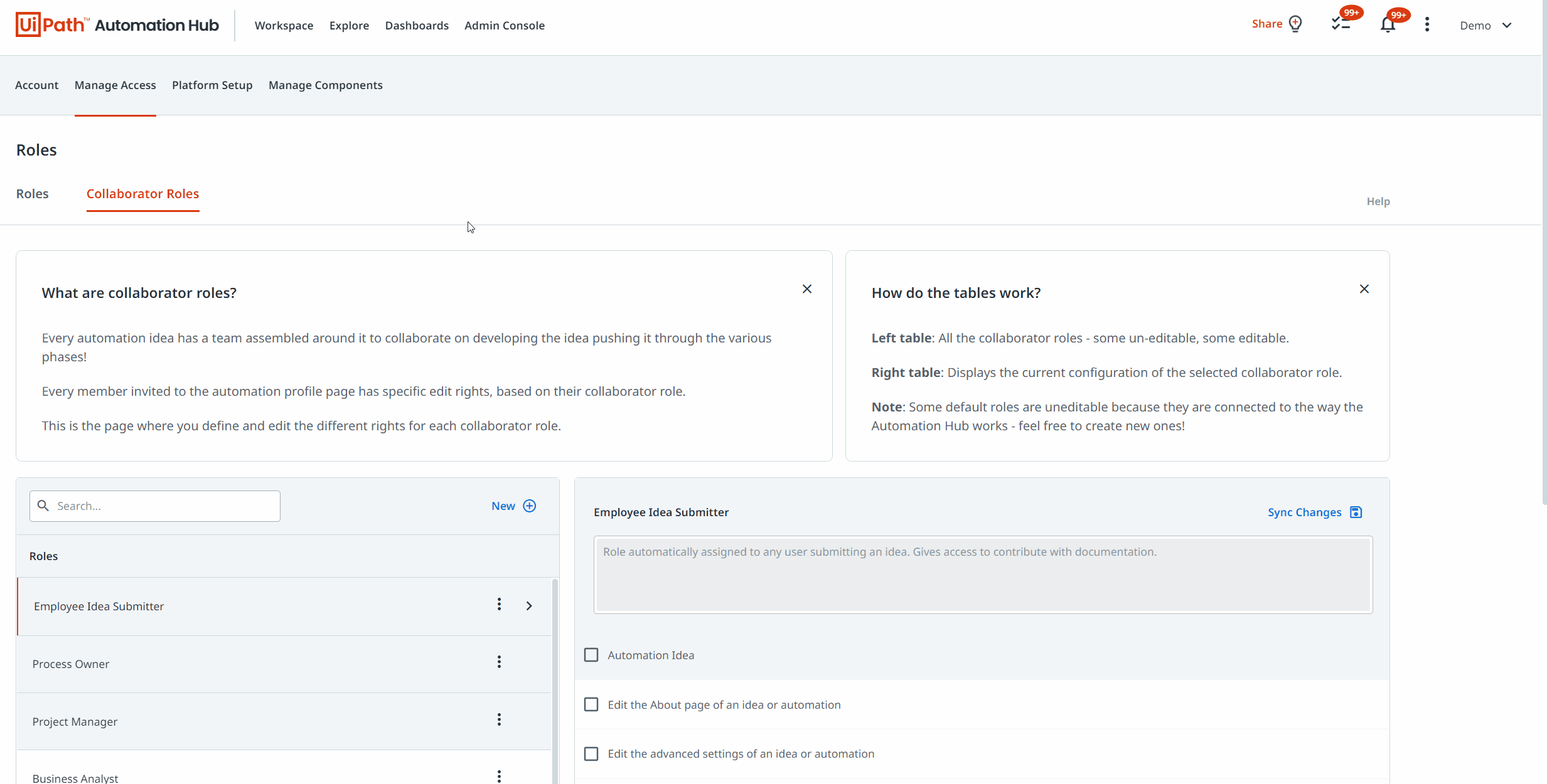Open Project Manager three-dot menu

tap(499, 720)
